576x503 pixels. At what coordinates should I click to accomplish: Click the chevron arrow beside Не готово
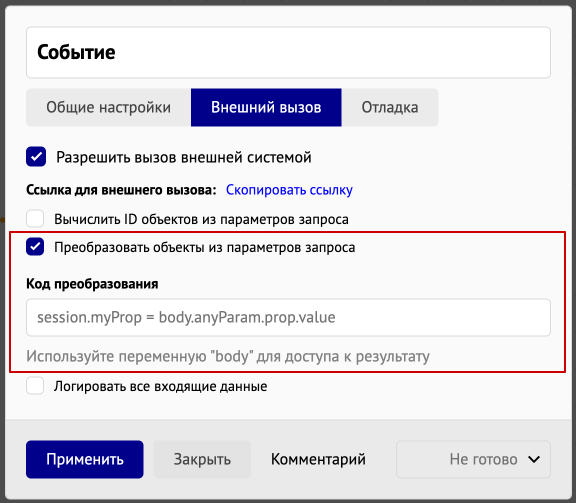[534, 459]
